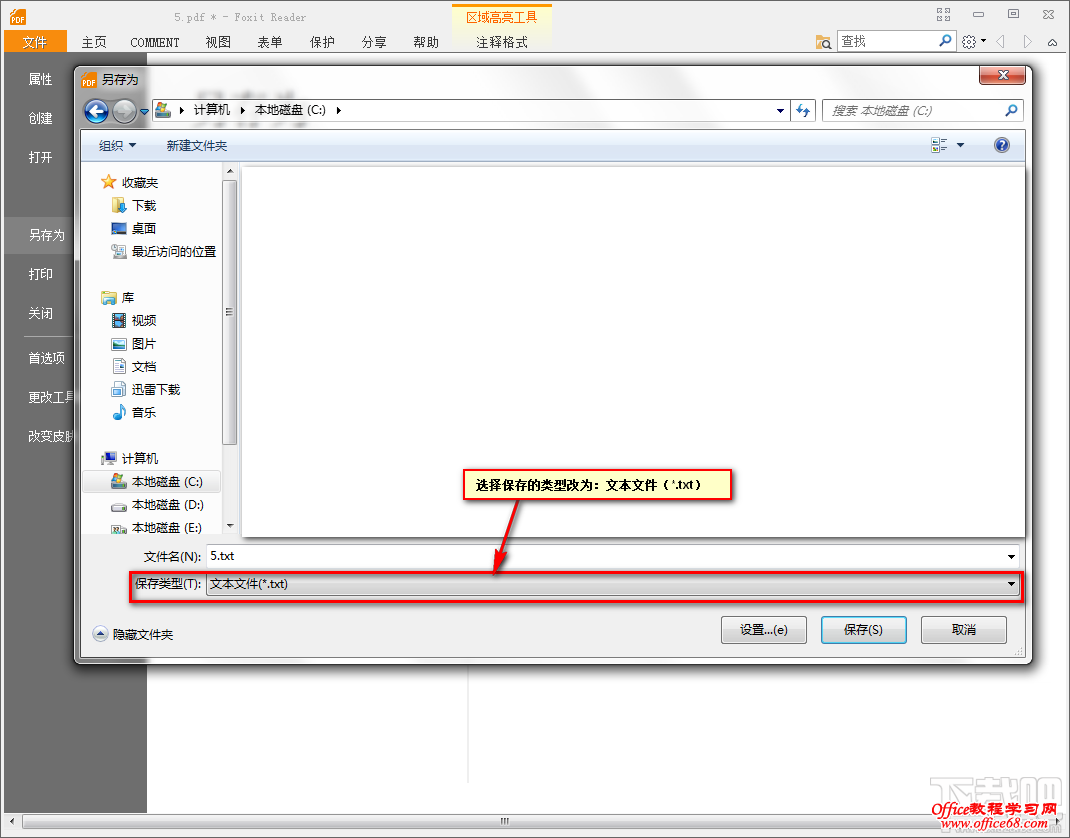The width and height of the screenshot is (1070, 838).
Task: Expand the 本地磁盘 (C:) breadcrumb arrow
Action: tap(338, 110)
